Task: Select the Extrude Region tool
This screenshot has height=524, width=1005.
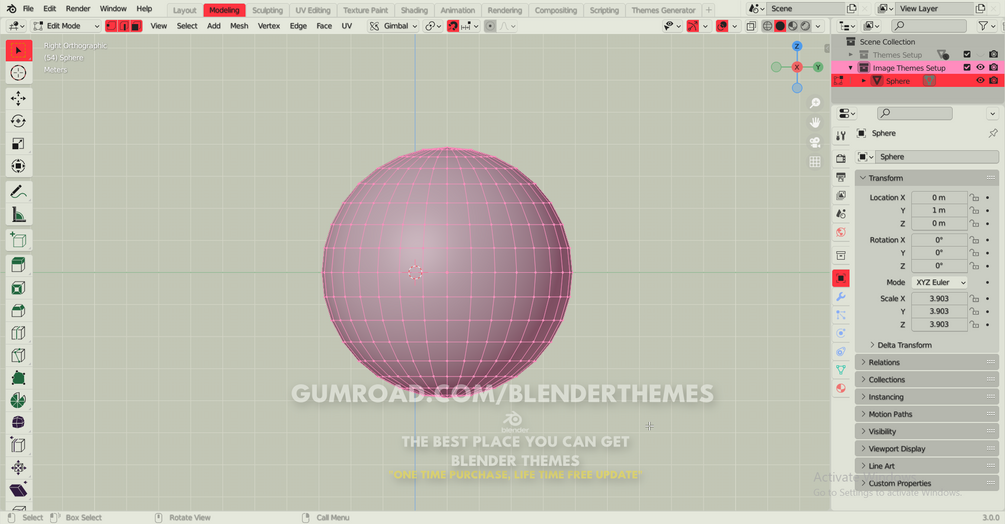Action: tap(19, 265)
